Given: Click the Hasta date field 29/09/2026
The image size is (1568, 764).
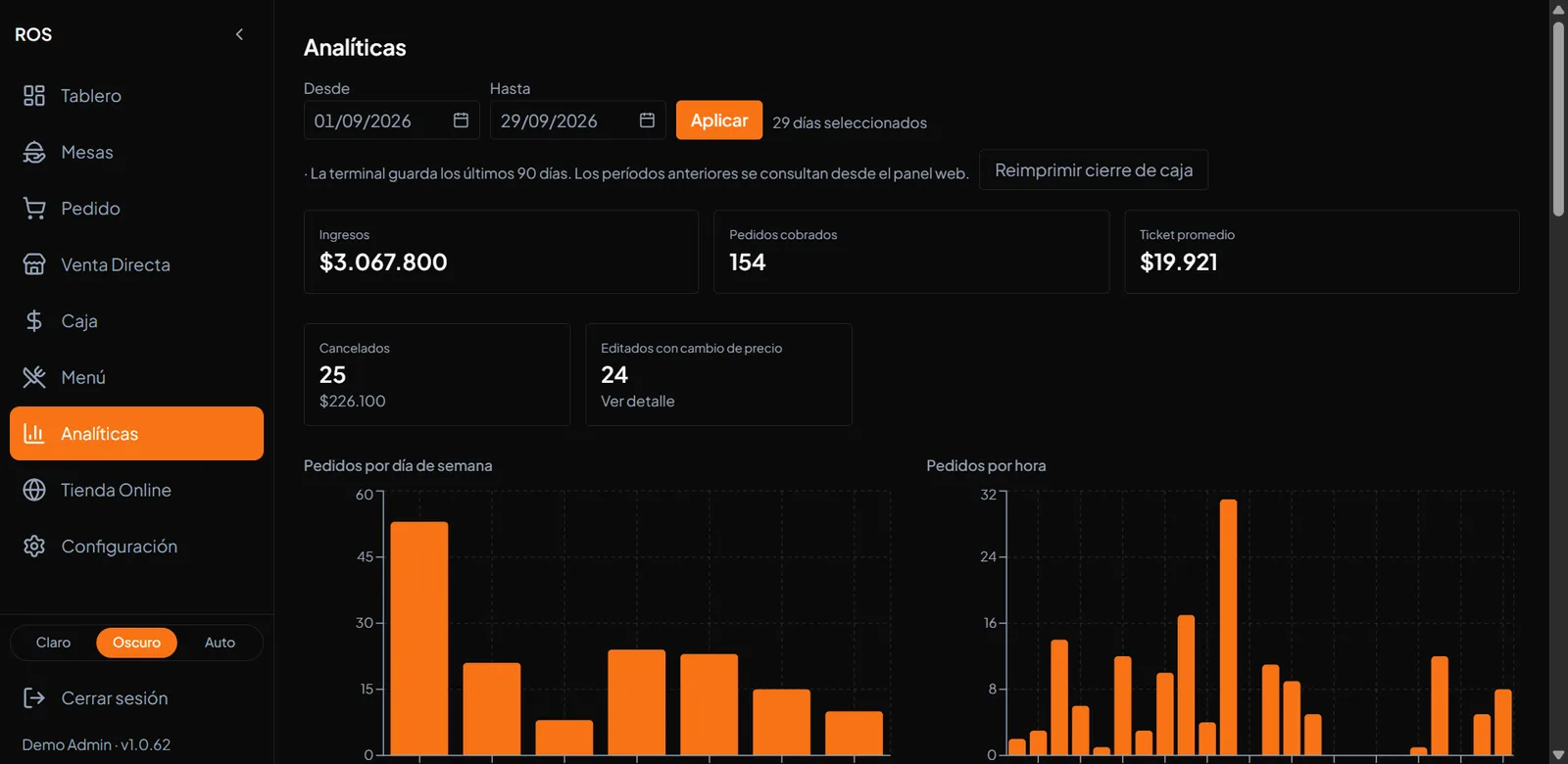Looking at the screenshot, I should tap(577, 120).
